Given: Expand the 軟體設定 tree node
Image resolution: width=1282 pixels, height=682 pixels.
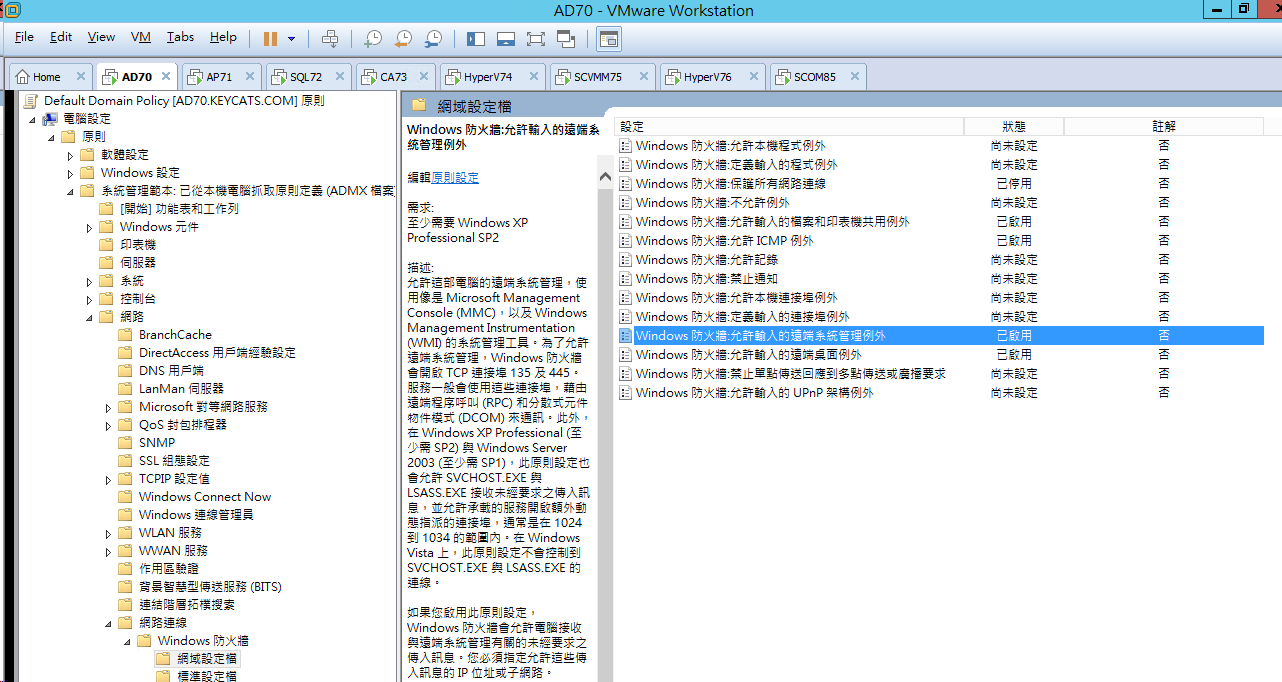Looking at the screenshot, I should coord(70,155).
